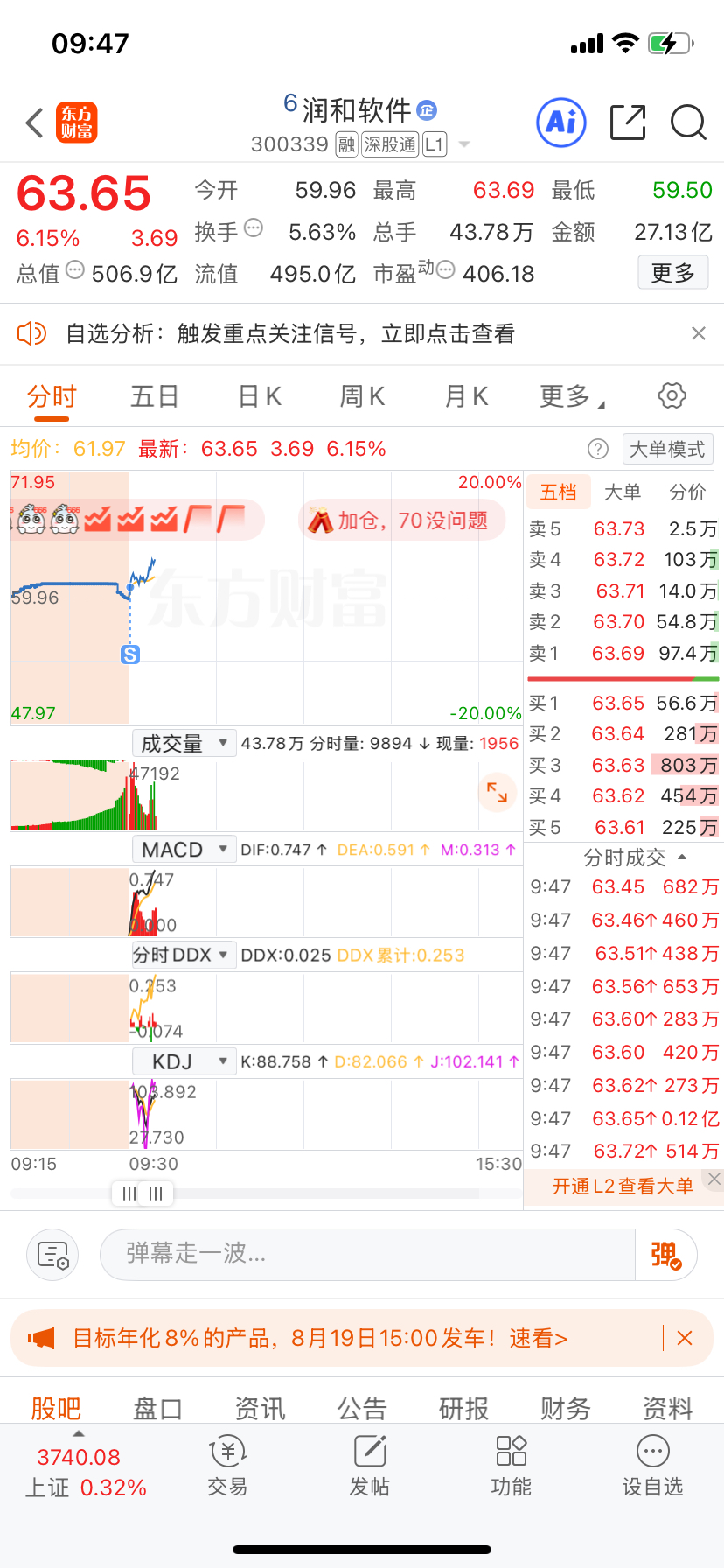This screenshot has width=724, height=1568.
Task: Expand chart to fullscreen with arrows icon
Action: tap(497, 792)
